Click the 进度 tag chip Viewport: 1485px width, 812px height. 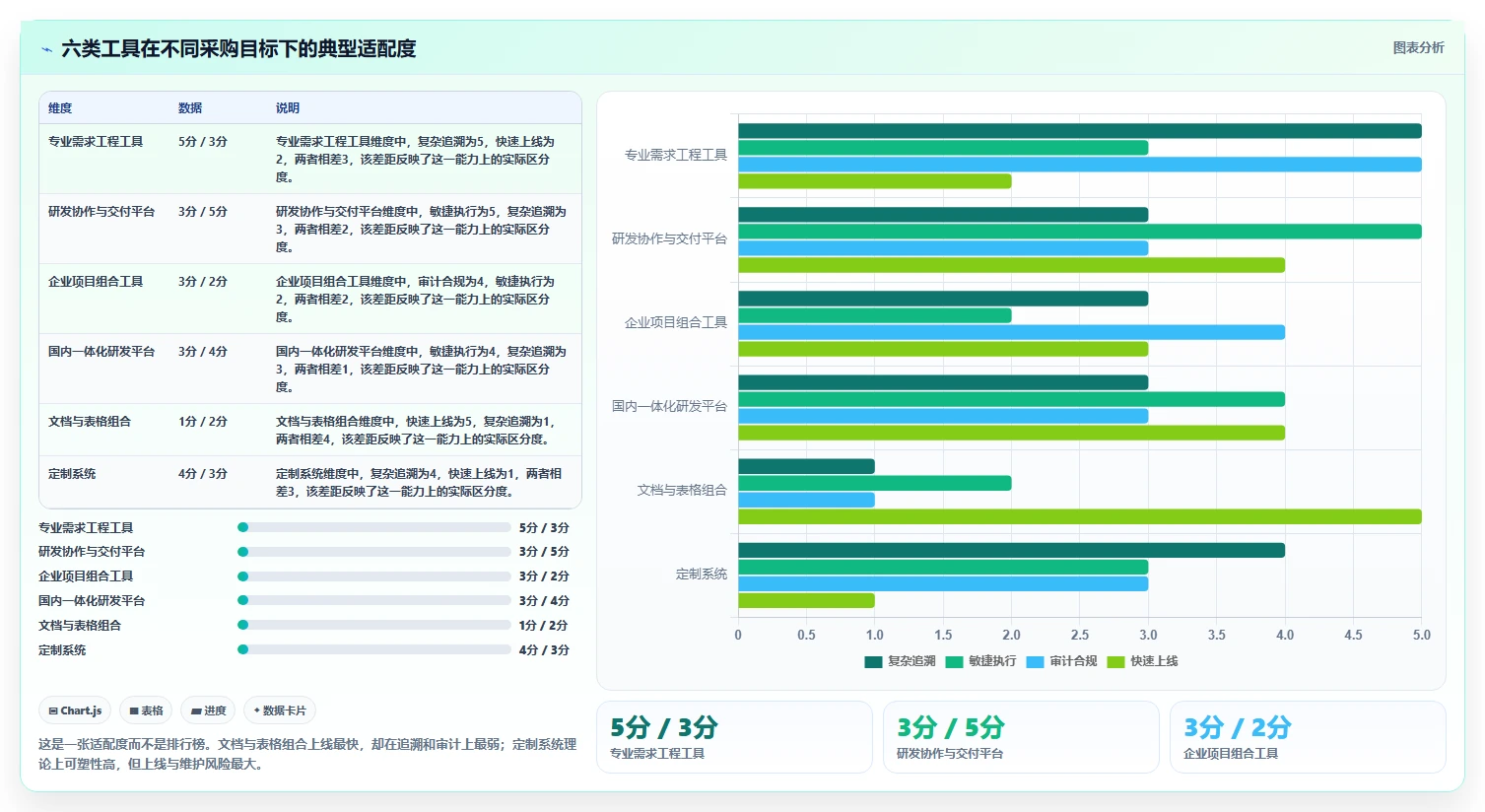coord(208,710)
